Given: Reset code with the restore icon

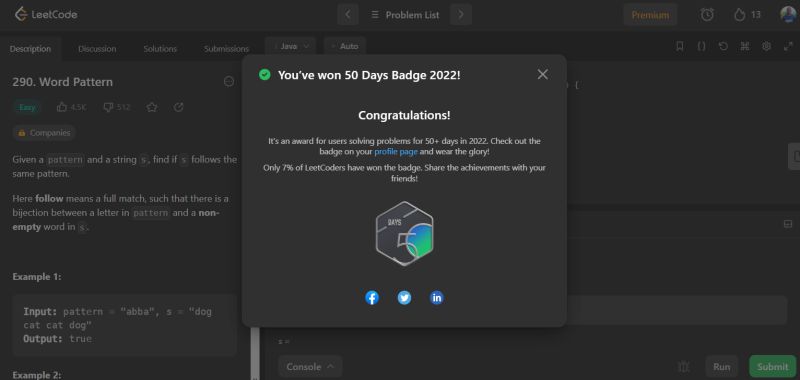Looking at the screenshot, I should 723,46.
